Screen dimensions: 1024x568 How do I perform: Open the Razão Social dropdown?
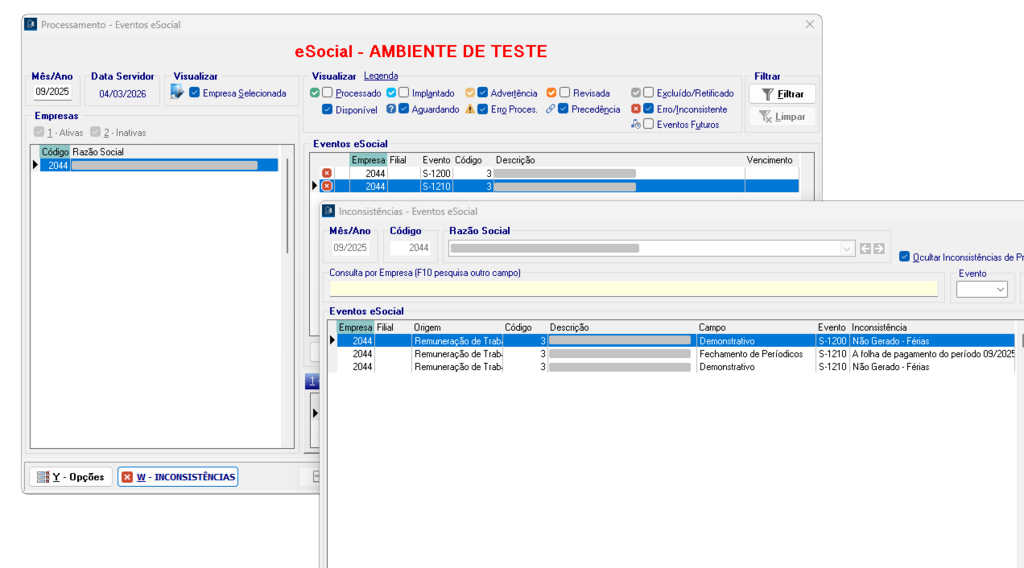point(848,248)
